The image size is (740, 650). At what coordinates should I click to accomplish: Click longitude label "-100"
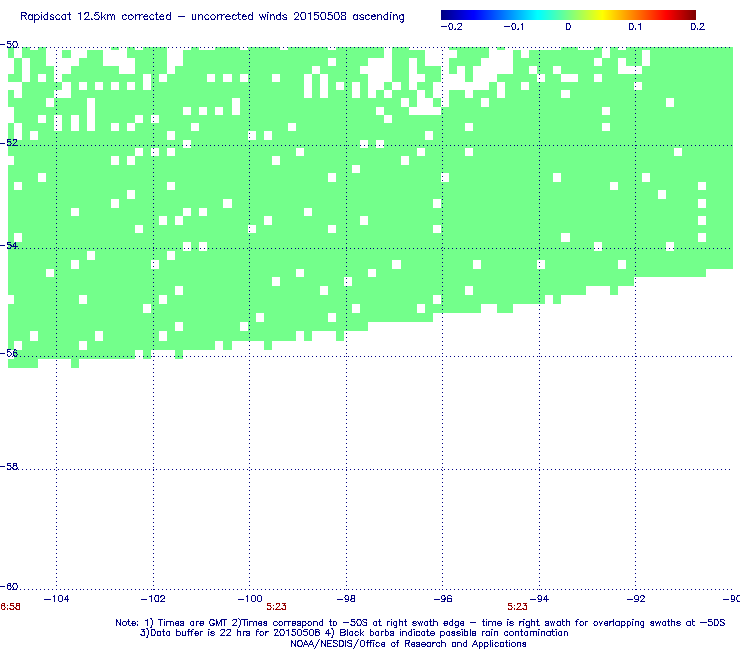click(250, 599)
